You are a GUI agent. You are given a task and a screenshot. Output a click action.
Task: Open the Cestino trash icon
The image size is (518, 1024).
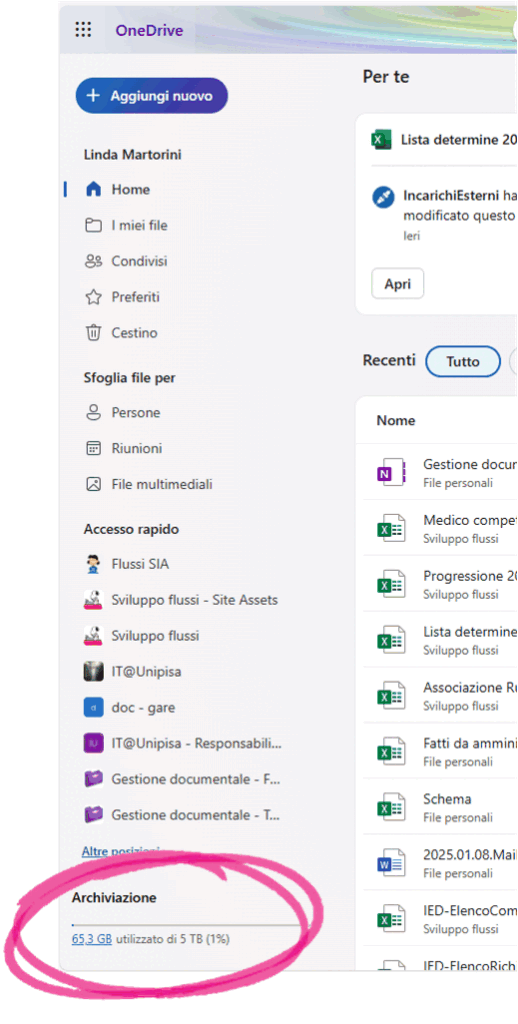click(x=94, y=332)
